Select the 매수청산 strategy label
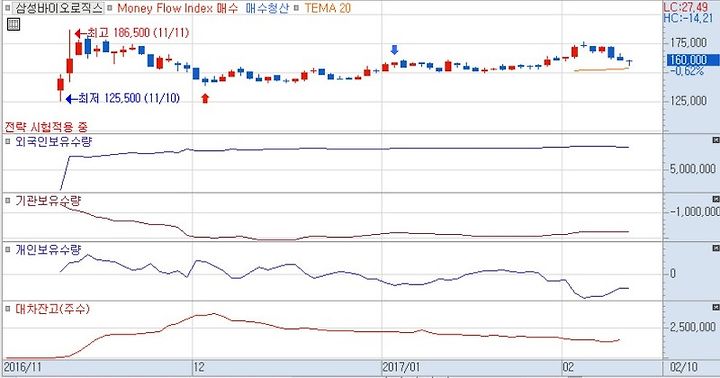Screen dimensions: 720x378 [267, 8]
